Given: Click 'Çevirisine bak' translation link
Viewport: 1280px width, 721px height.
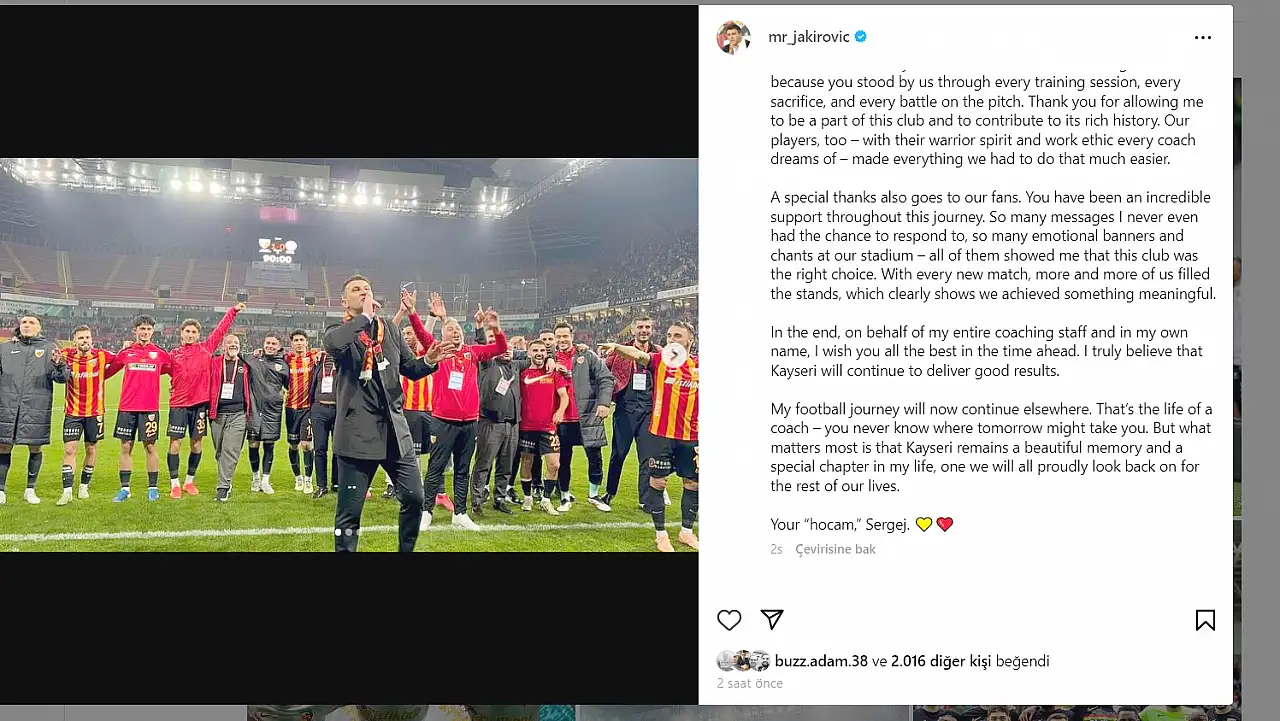Looking at the screenshot, I should pyautogui.click(x=835, y=549).
